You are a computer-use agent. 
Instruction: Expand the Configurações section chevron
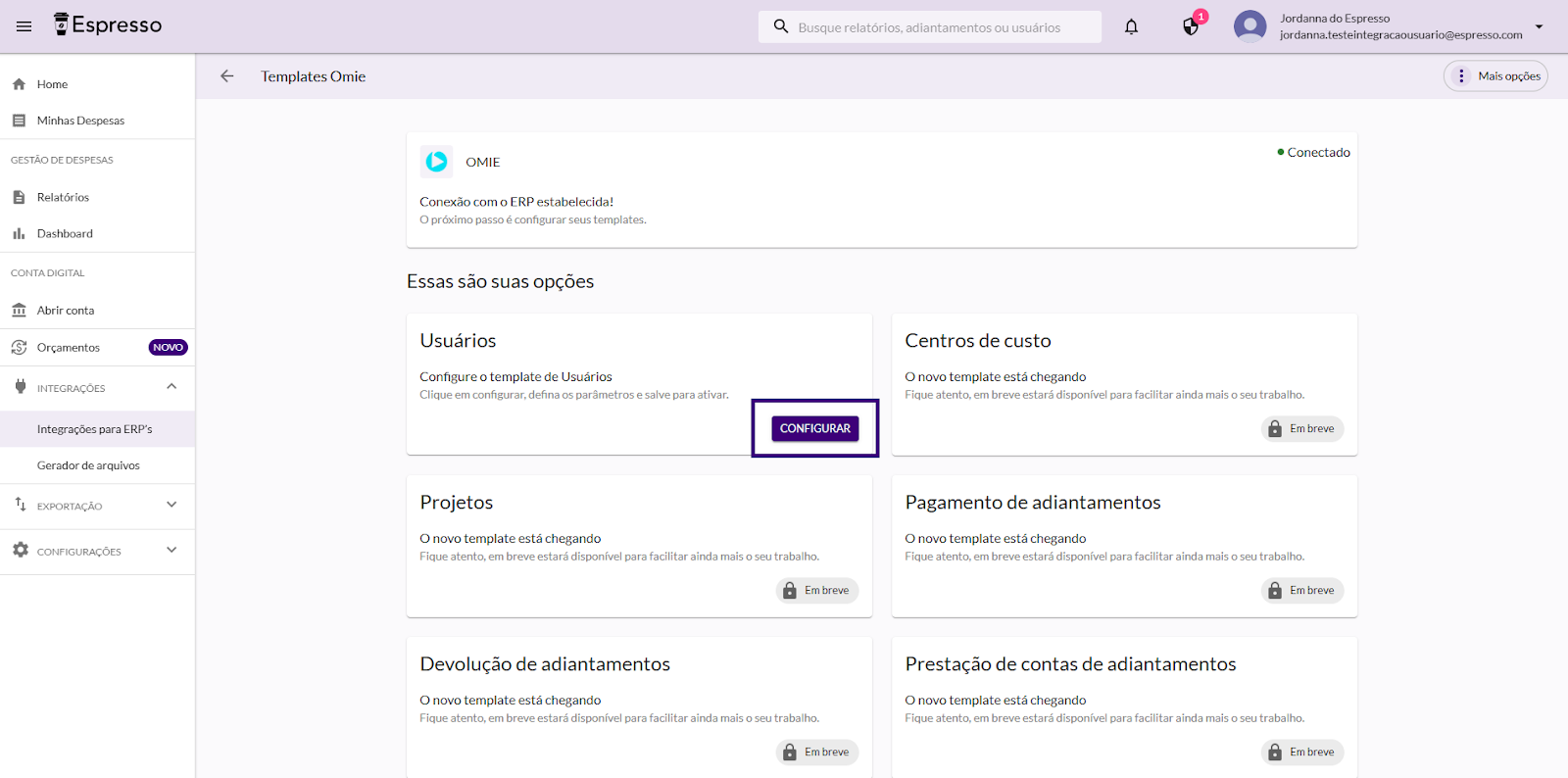point(171,550)
